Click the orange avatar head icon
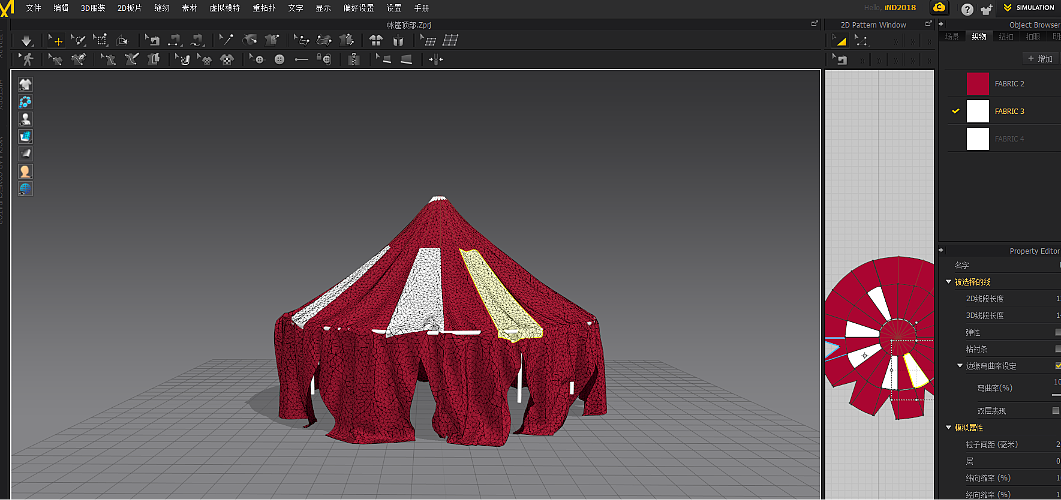This screenshot has width=1061, height=500. pos(26,171)
